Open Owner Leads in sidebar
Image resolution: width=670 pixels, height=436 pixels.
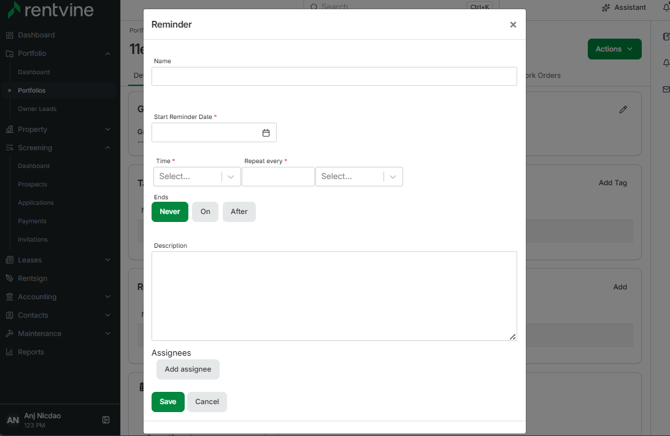pyautogui.click(x=37, y=109)
